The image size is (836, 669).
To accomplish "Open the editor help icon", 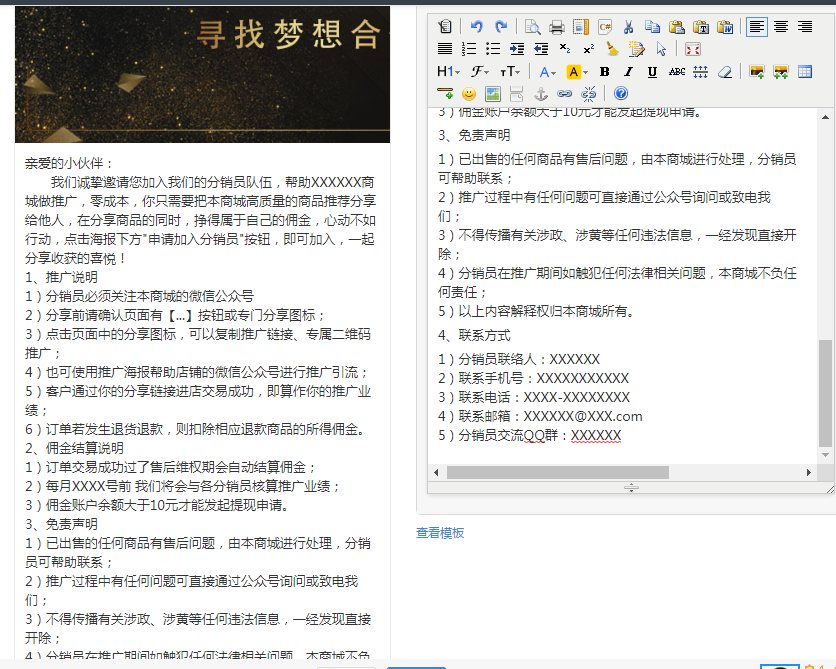I will click(x=621, y=94).
